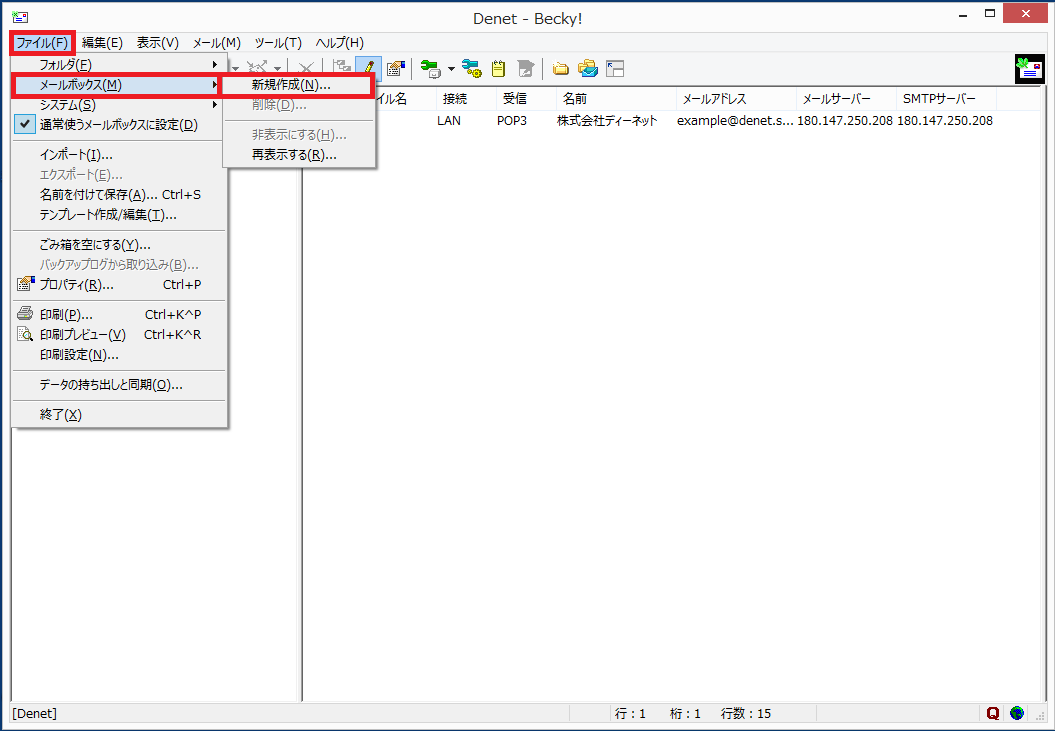The width and height of the screenshot is (1055, 731).
Task: Click the メールアドレス column header
Action: [736, 99]
